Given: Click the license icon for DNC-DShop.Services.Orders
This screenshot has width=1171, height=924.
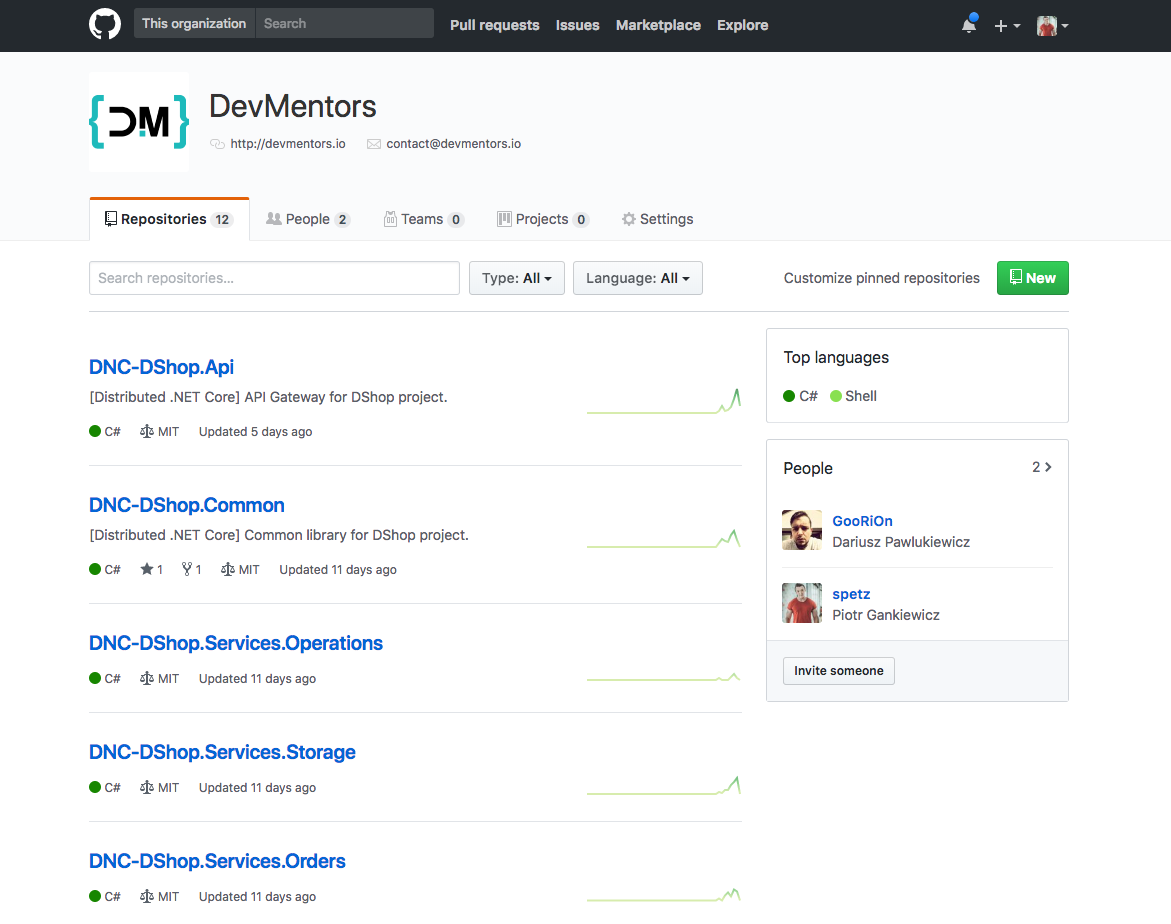Looking at the screenshot, I should tap(147, 896).
